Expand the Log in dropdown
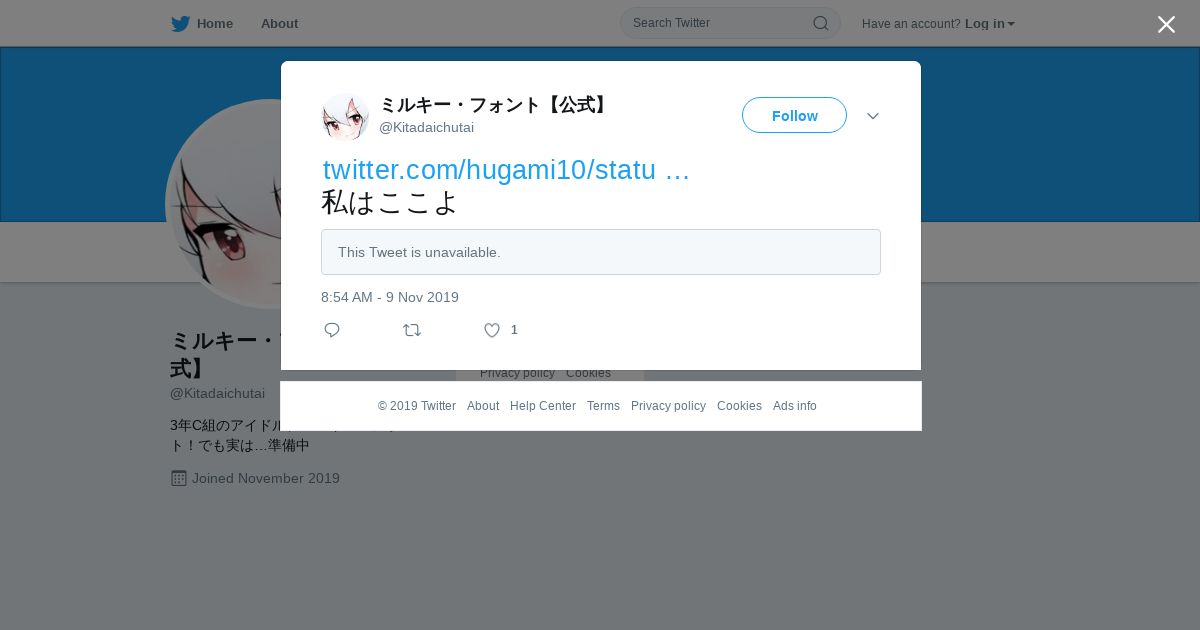This screenshot has width=1200, height=630. click(990, 24)
